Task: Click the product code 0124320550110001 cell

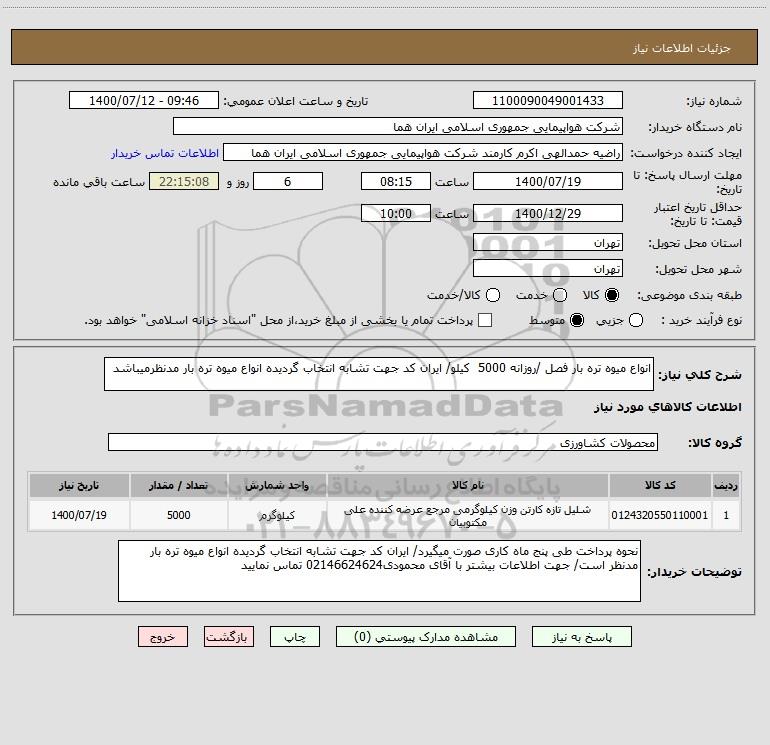Action: (x=660, y=515)
